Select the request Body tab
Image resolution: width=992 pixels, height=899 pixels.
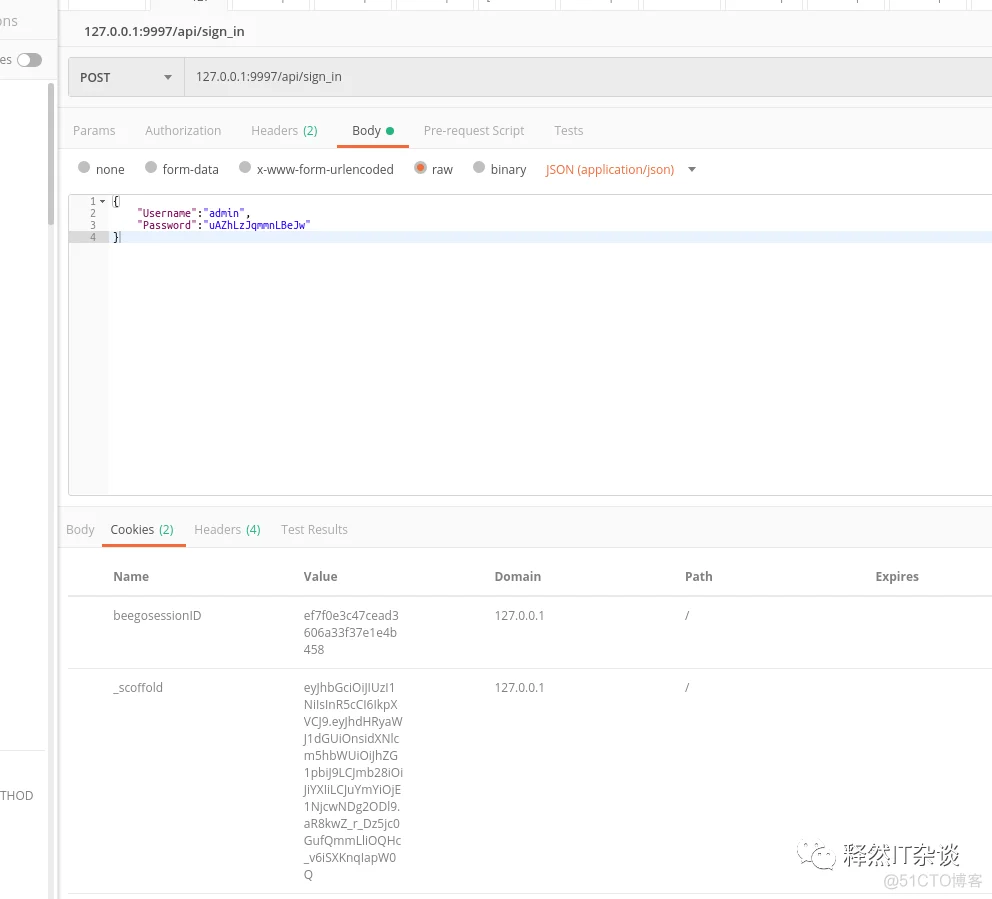pyautogui.click(x=373, y=130)
